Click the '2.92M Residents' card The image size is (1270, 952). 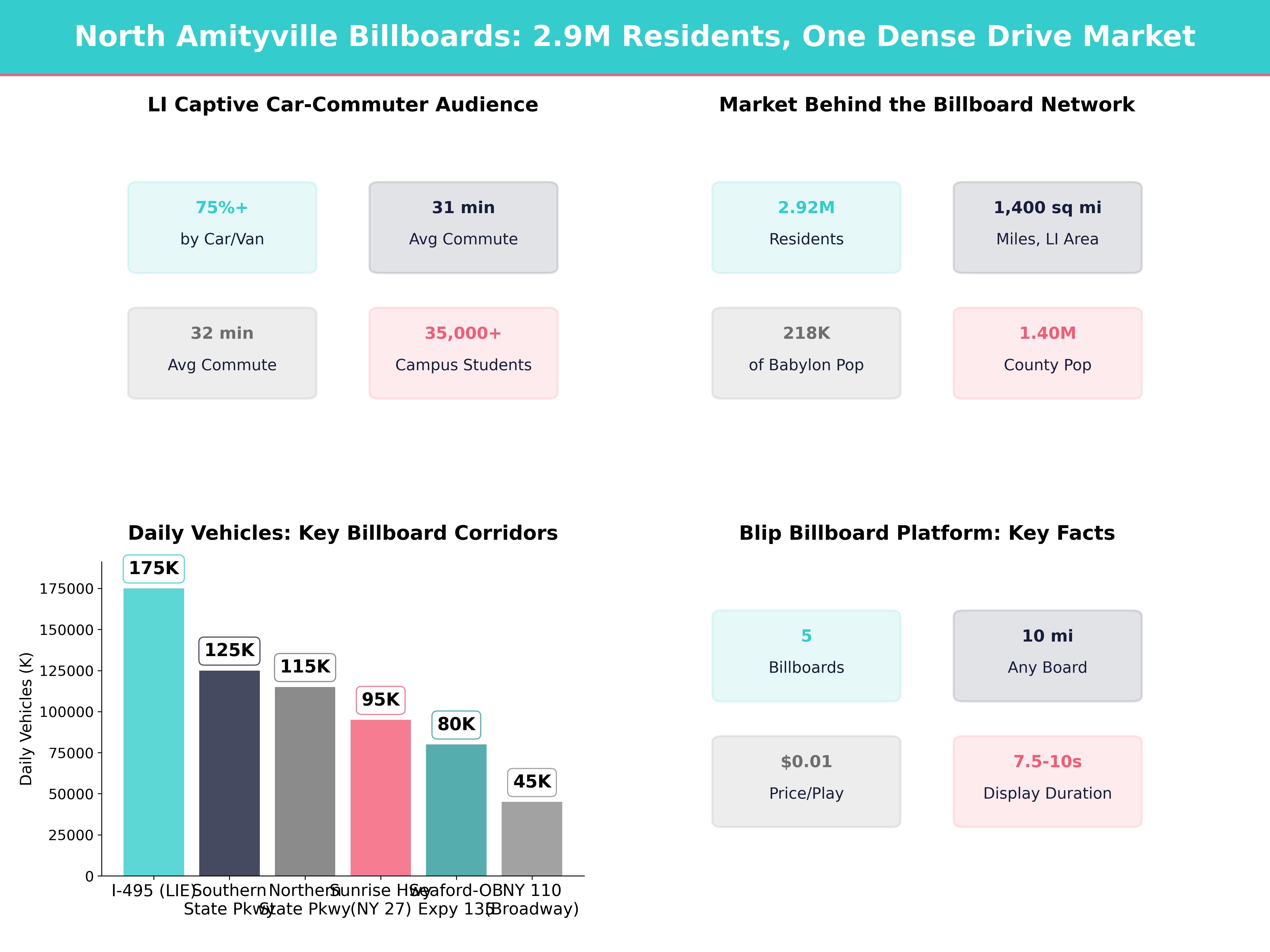point(806,227)
